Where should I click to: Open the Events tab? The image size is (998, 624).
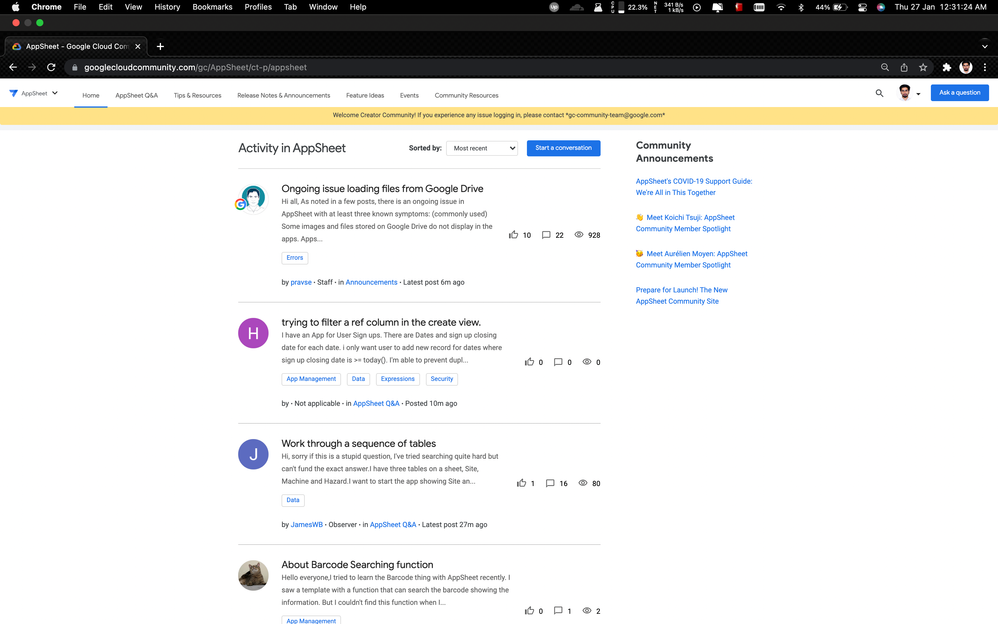409,96
